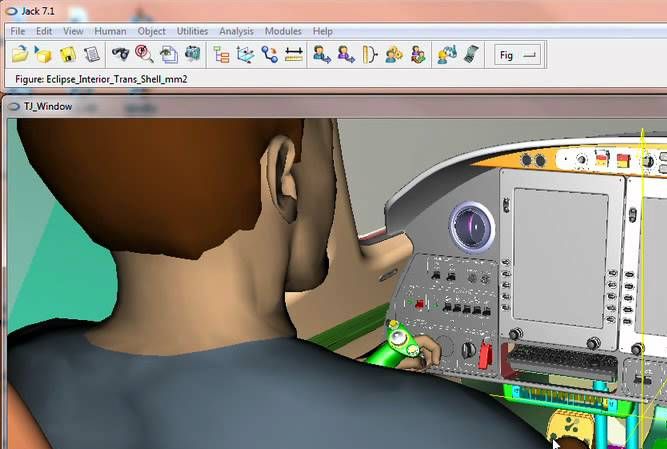
Task: Click the red guarded switch on lower panel
Action: [485, 354]
